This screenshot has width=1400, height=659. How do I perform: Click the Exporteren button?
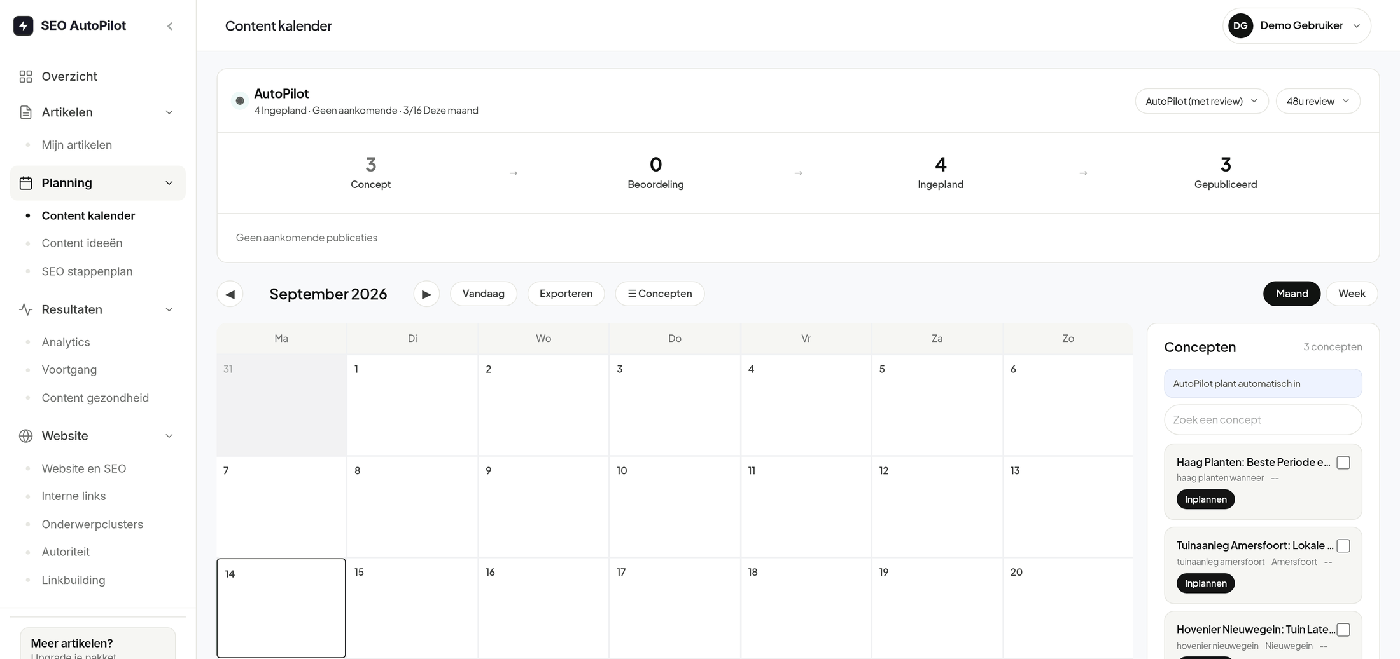pos(566,294)
